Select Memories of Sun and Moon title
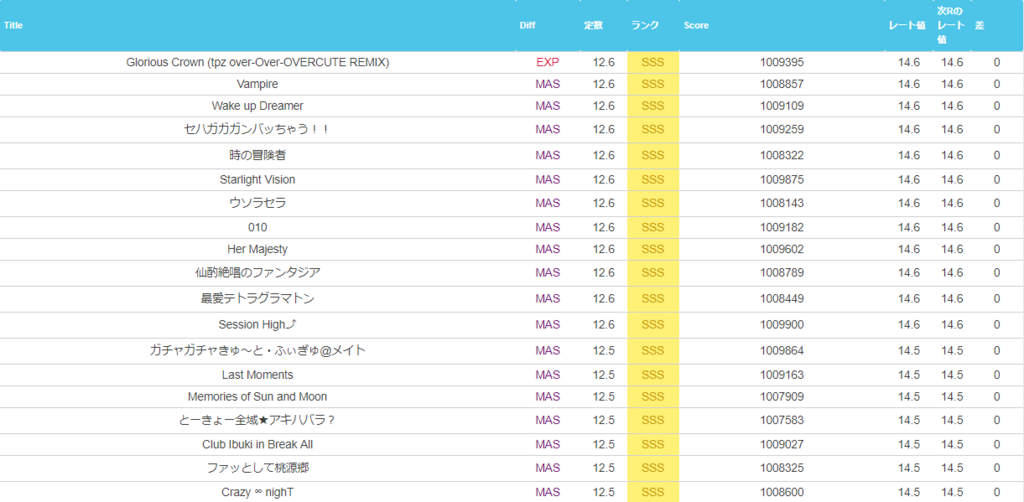The height and width of the screenshot is (502, 1024). pyautogui.click(x=257, y=397)
